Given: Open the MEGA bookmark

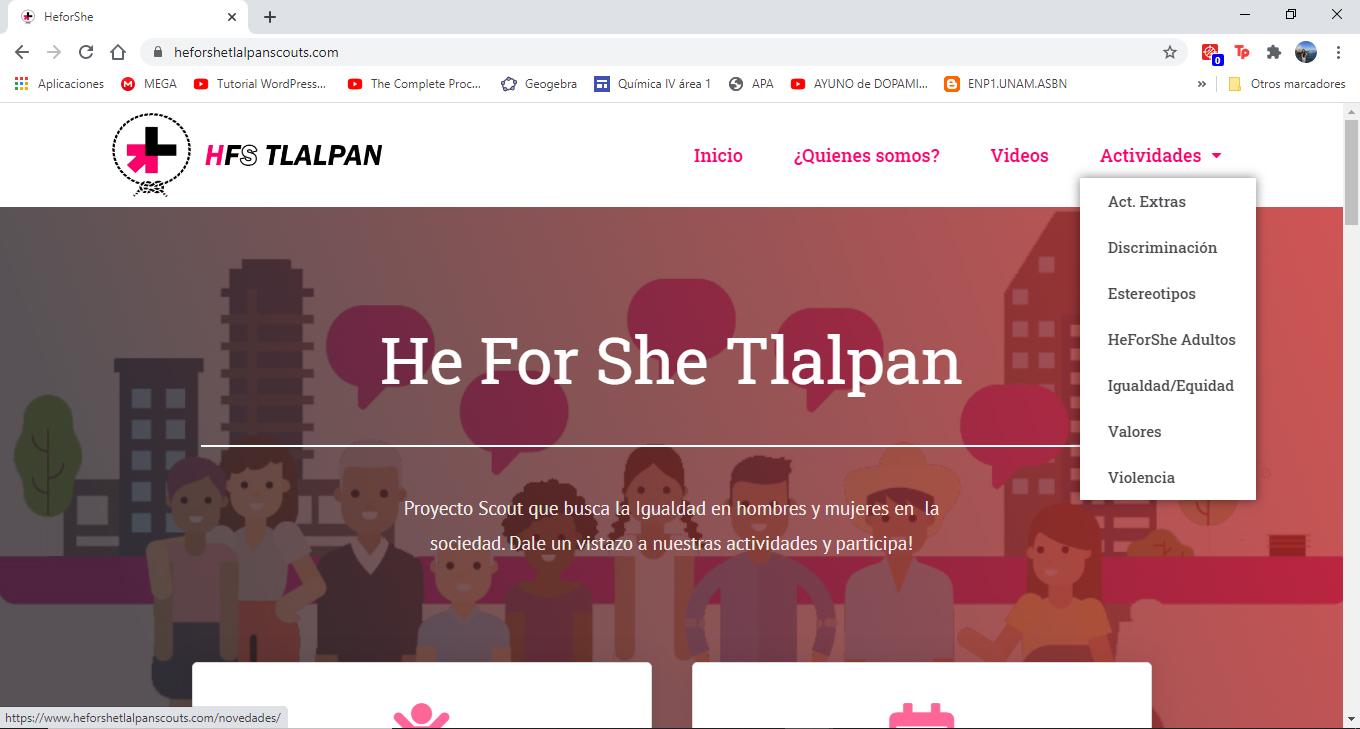Looking at the screenshot, I should (x=149, y=84).
